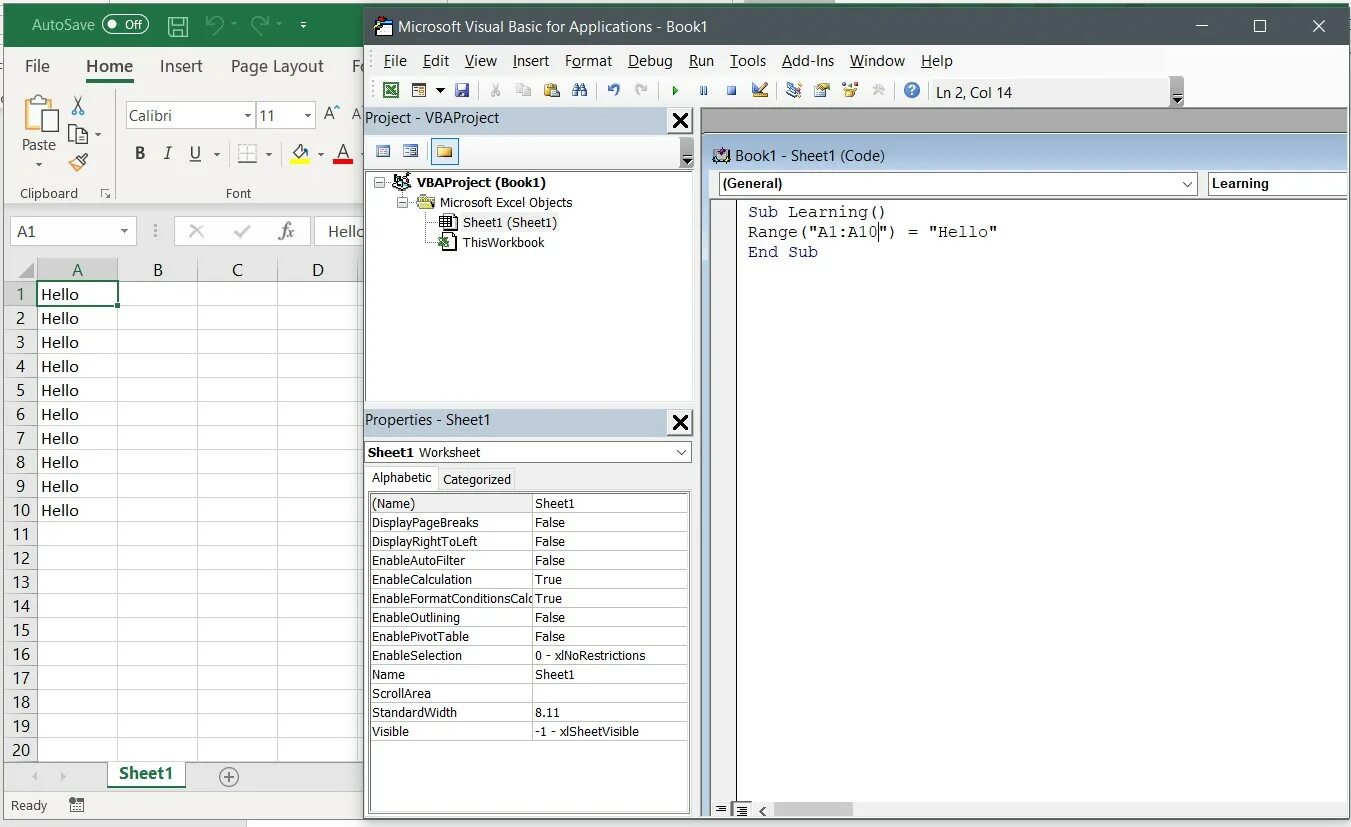Click Excel Name Box showing A1
The width and height of the screenshot is (1351, 827).
click(72, 231)
